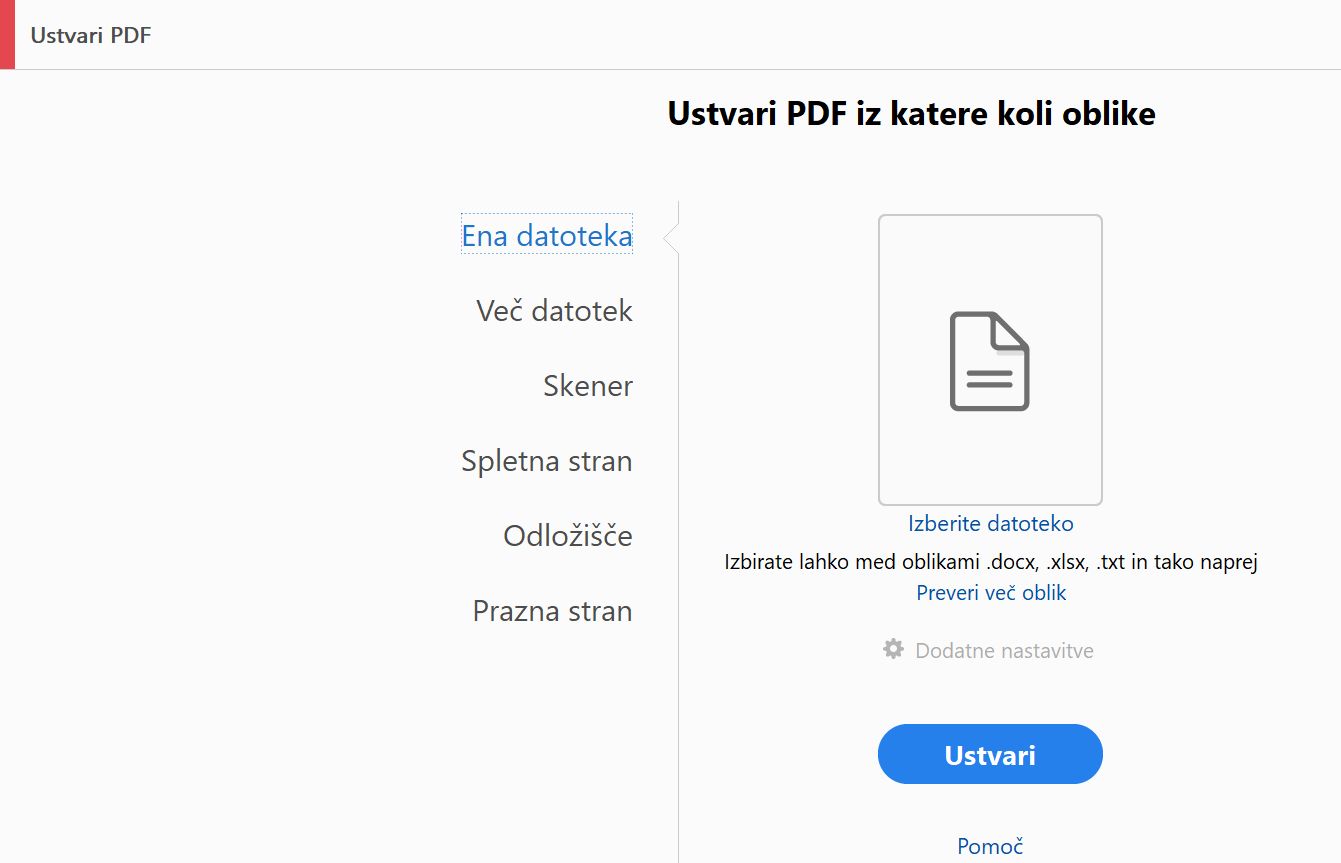Select the Spletna stran source option

[x=546, y=461]
